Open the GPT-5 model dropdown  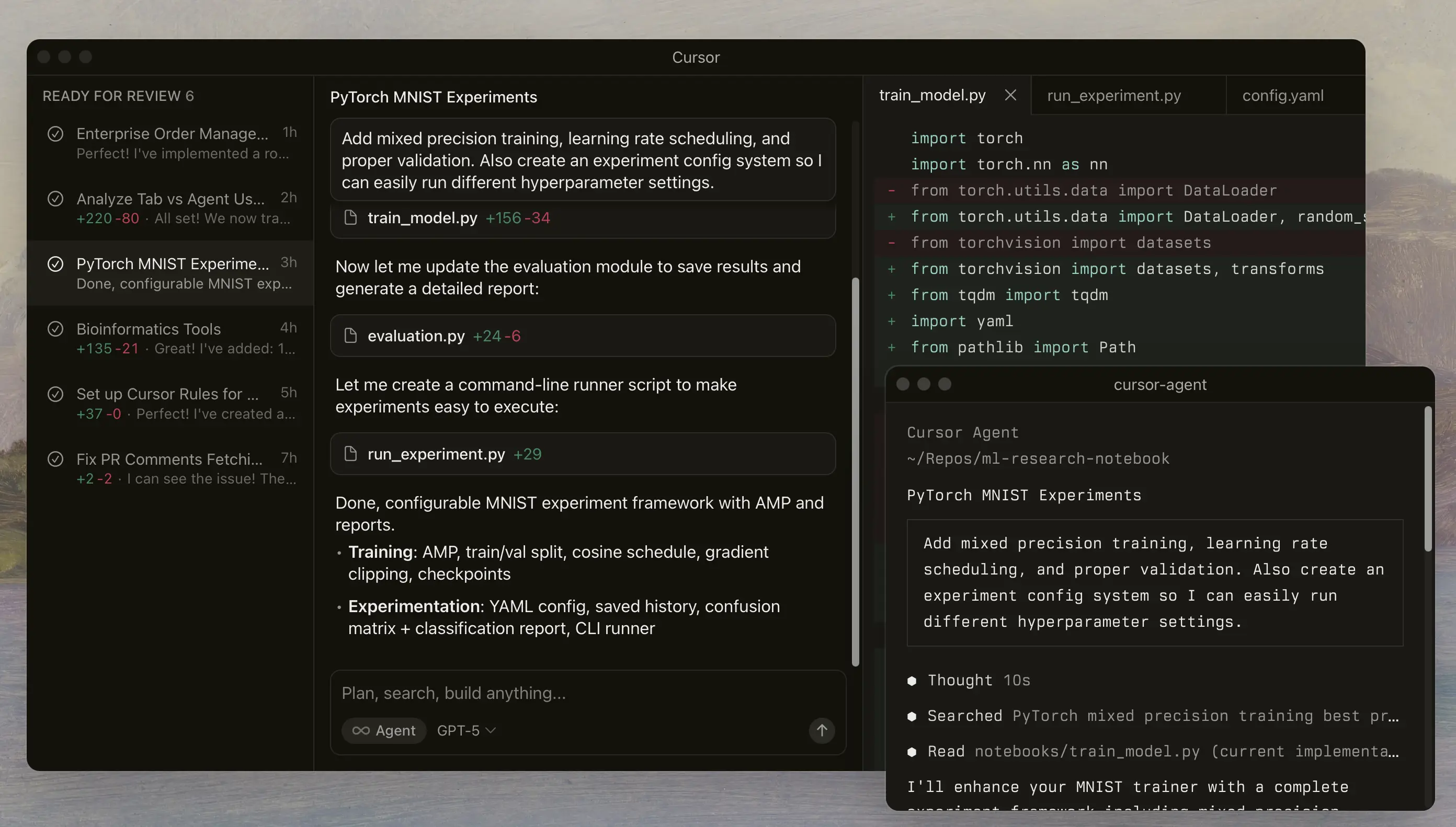466,730
